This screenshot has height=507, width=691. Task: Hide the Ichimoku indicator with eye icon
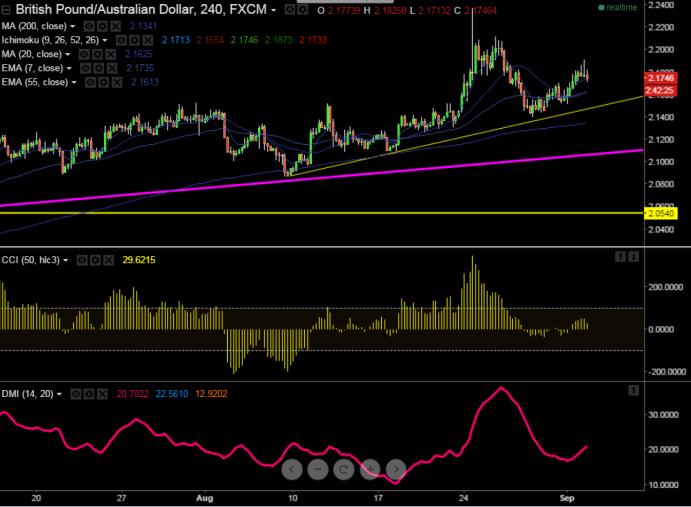[121, 41]
